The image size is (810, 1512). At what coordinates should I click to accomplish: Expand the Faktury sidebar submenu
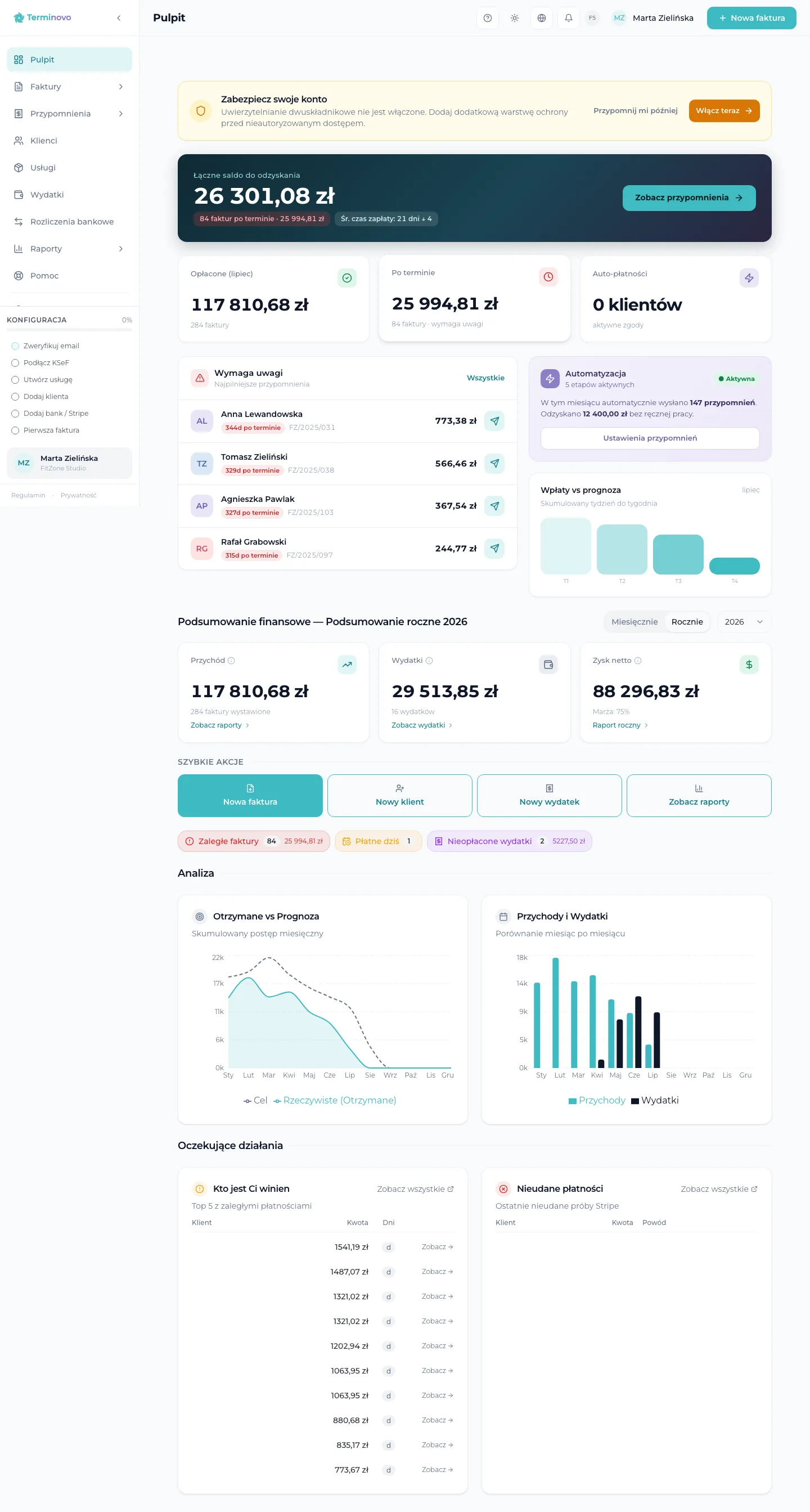(x=121, y=87)
